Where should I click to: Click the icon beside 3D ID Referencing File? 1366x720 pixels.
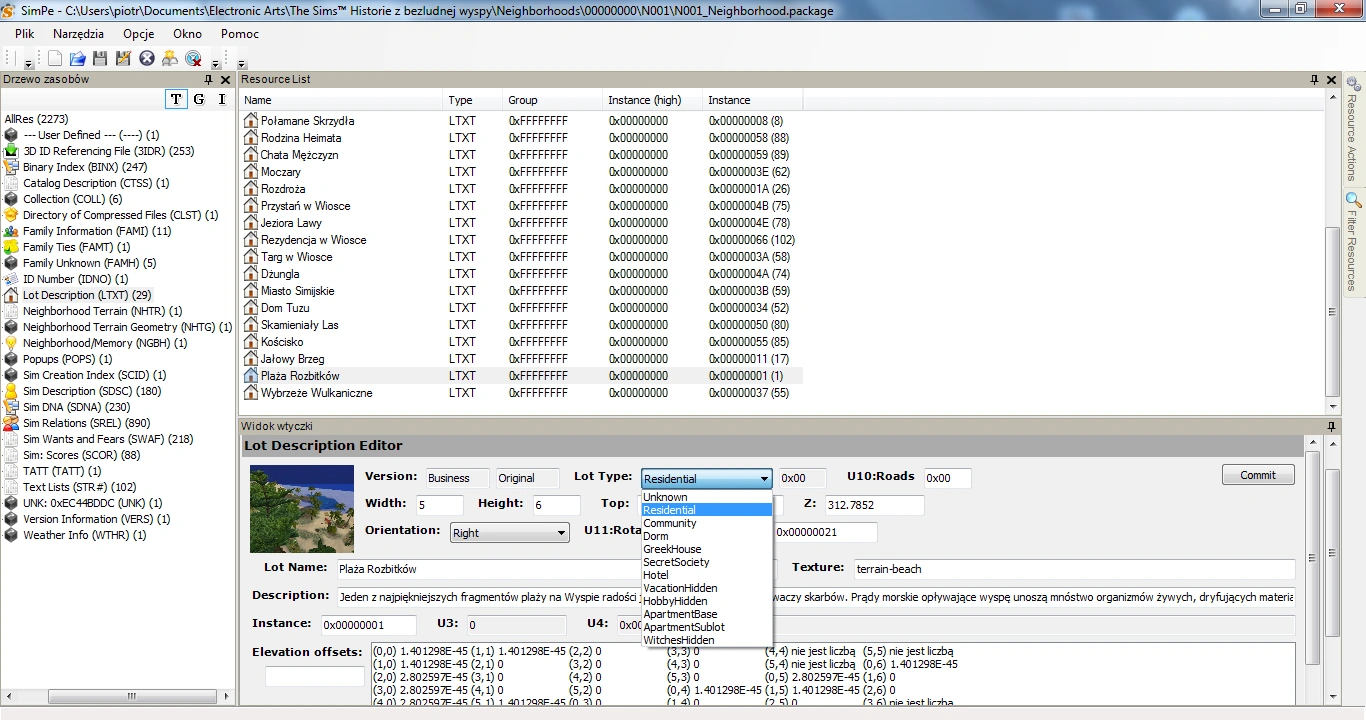(11, 151)
